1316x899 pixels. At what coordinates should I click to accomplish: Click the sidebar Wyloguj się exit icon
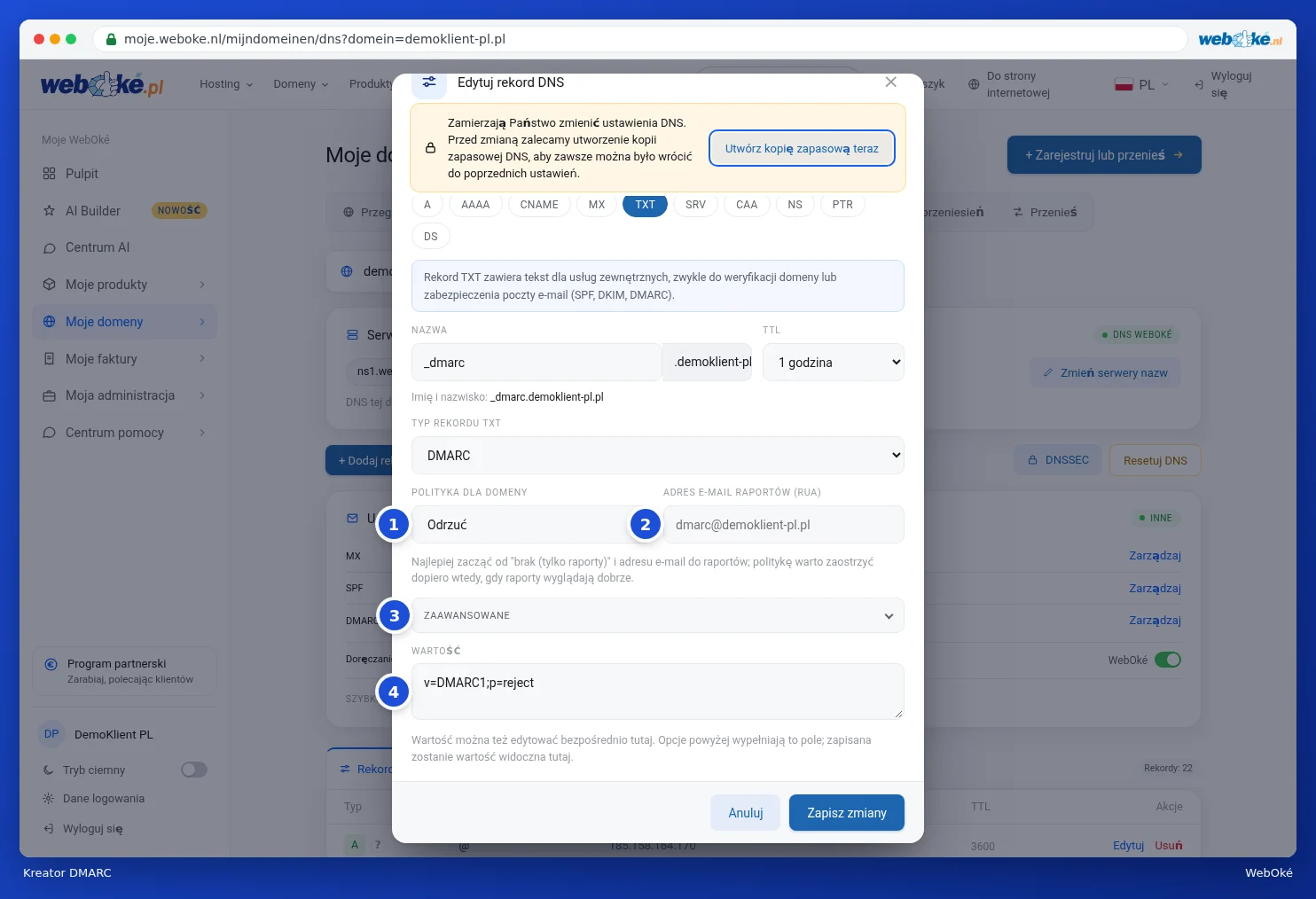click(48, 829)
